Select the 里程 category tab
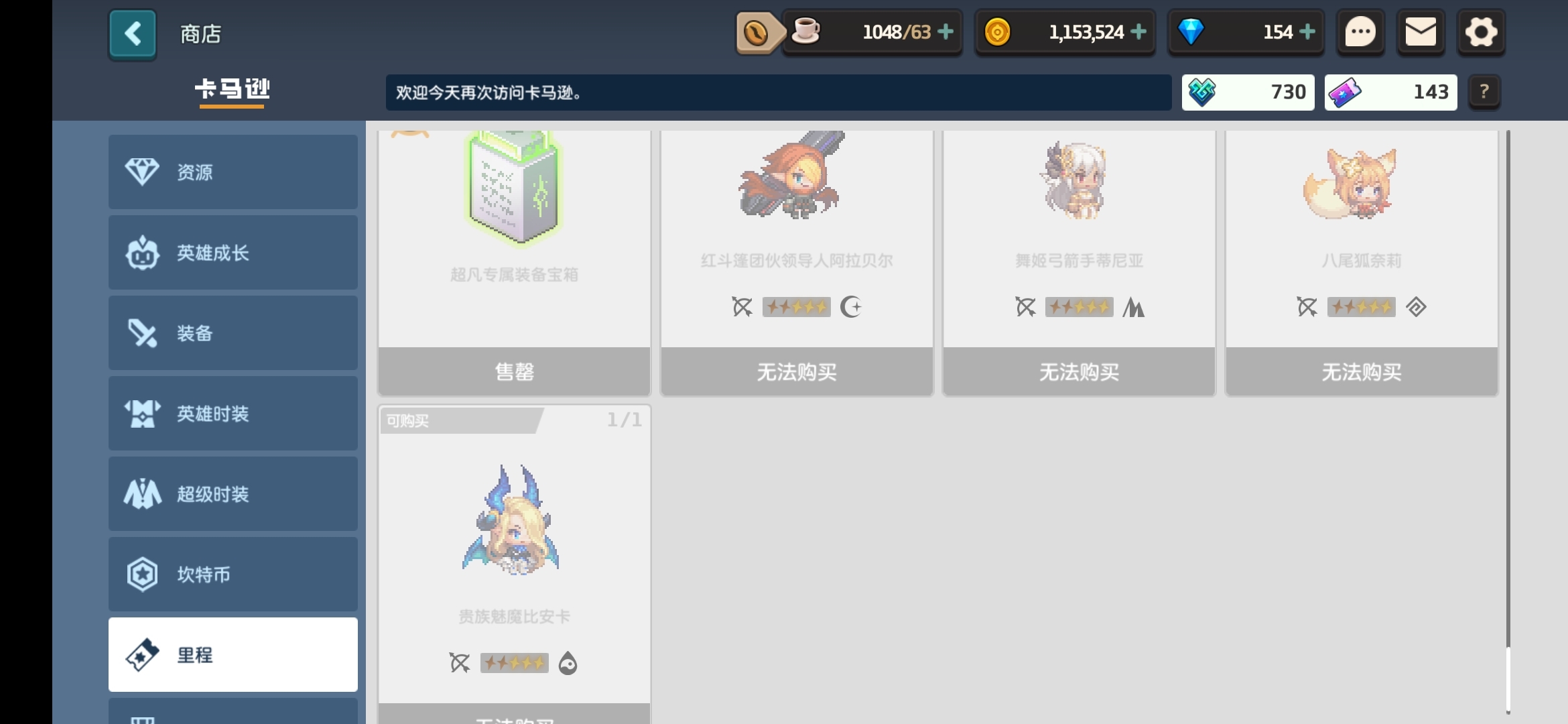 click(x=233, y=655)
